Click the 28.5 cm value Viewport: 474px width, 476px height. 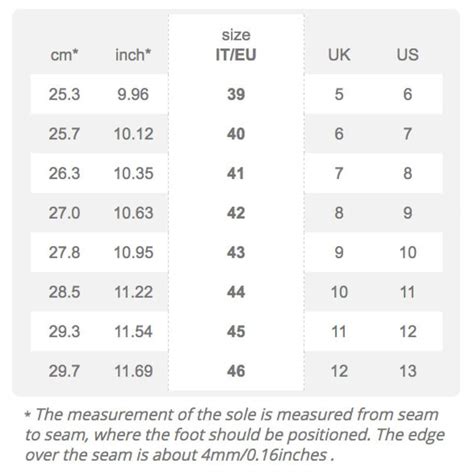click(64, 292)
